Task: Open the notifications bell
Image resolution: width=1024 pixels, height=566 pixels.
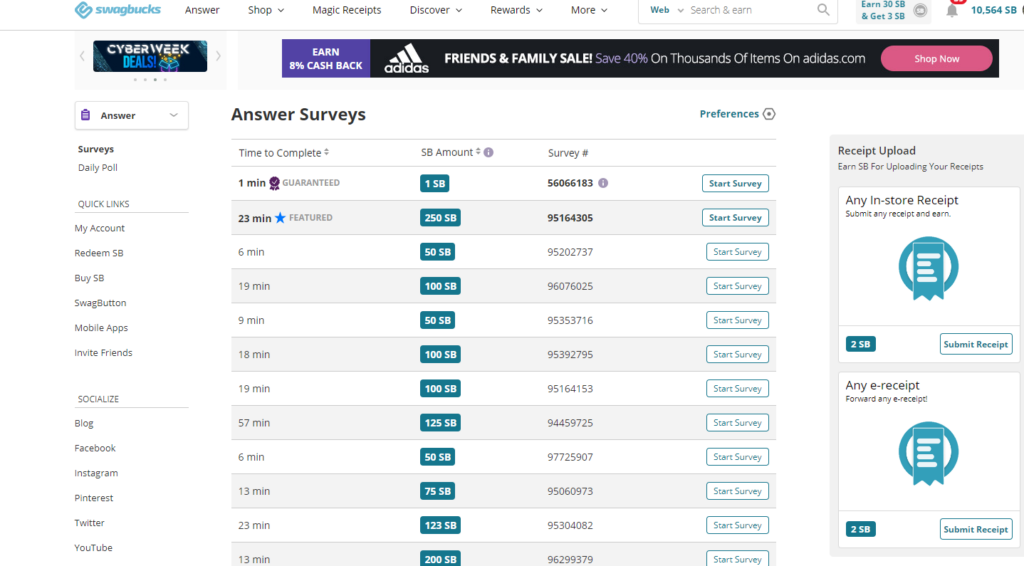Action: click(952, 11)
